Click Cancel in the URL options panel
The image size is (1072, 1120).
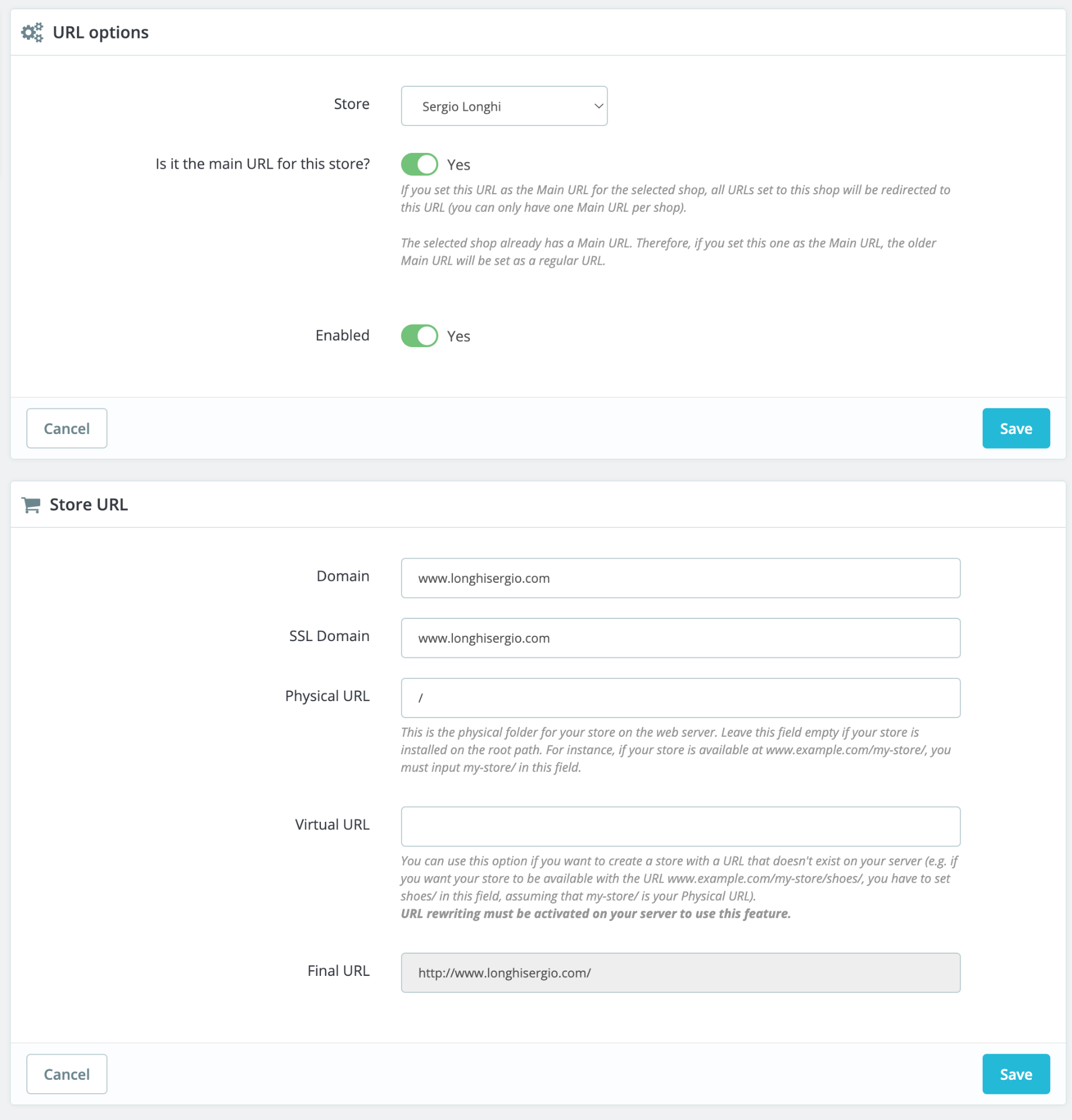(x=67, y=429)
